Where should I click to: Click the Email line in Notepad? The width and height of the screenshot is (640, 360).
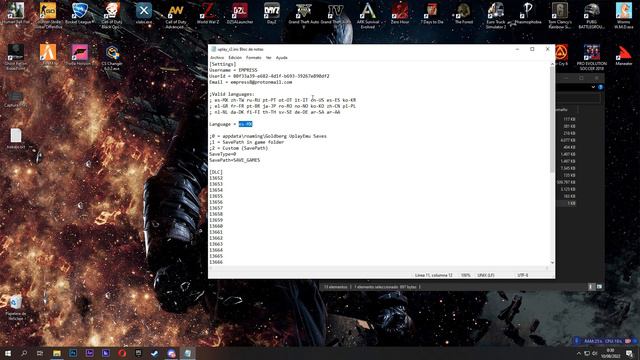[251, 82]
